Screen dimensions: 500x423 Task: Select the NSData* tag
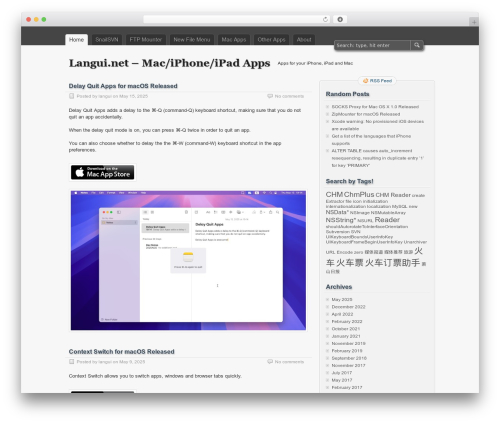337,212
